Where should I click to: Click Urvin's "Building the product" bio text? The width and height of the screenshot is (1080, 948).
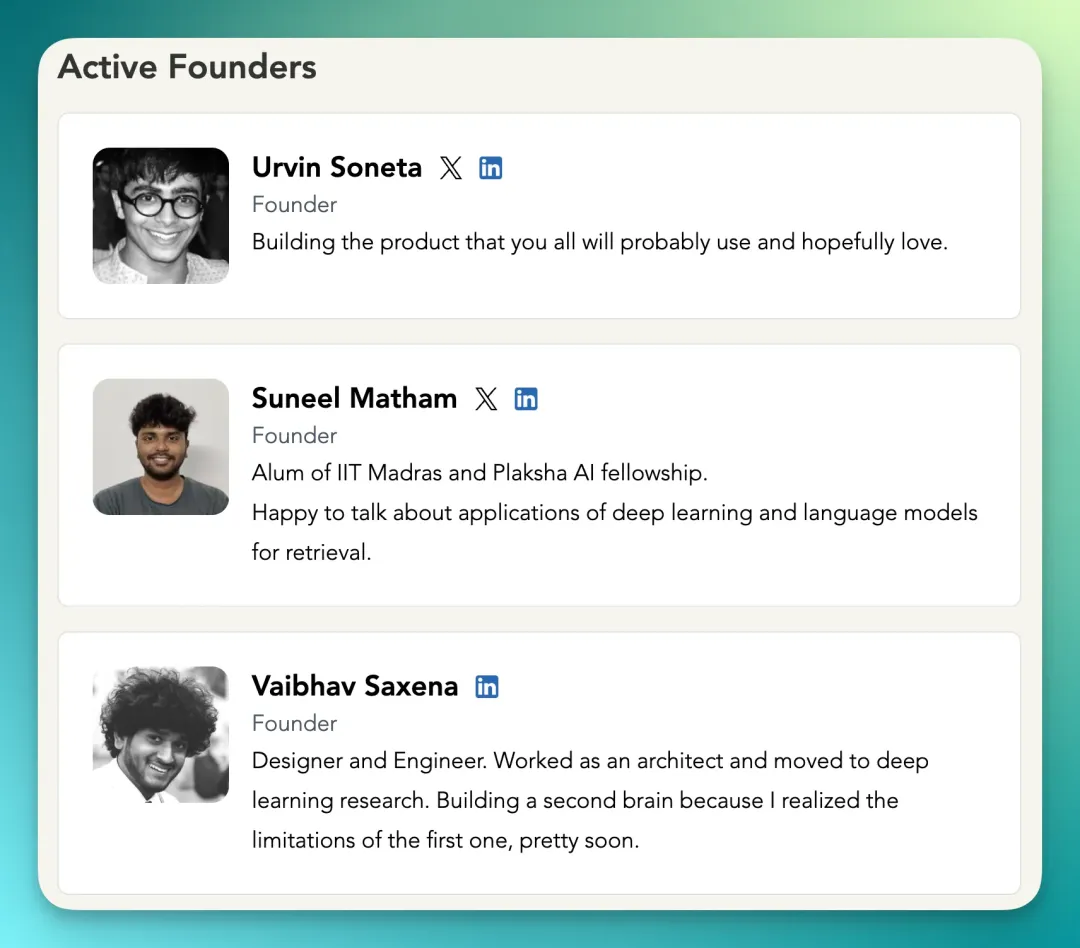pos(599,242)
